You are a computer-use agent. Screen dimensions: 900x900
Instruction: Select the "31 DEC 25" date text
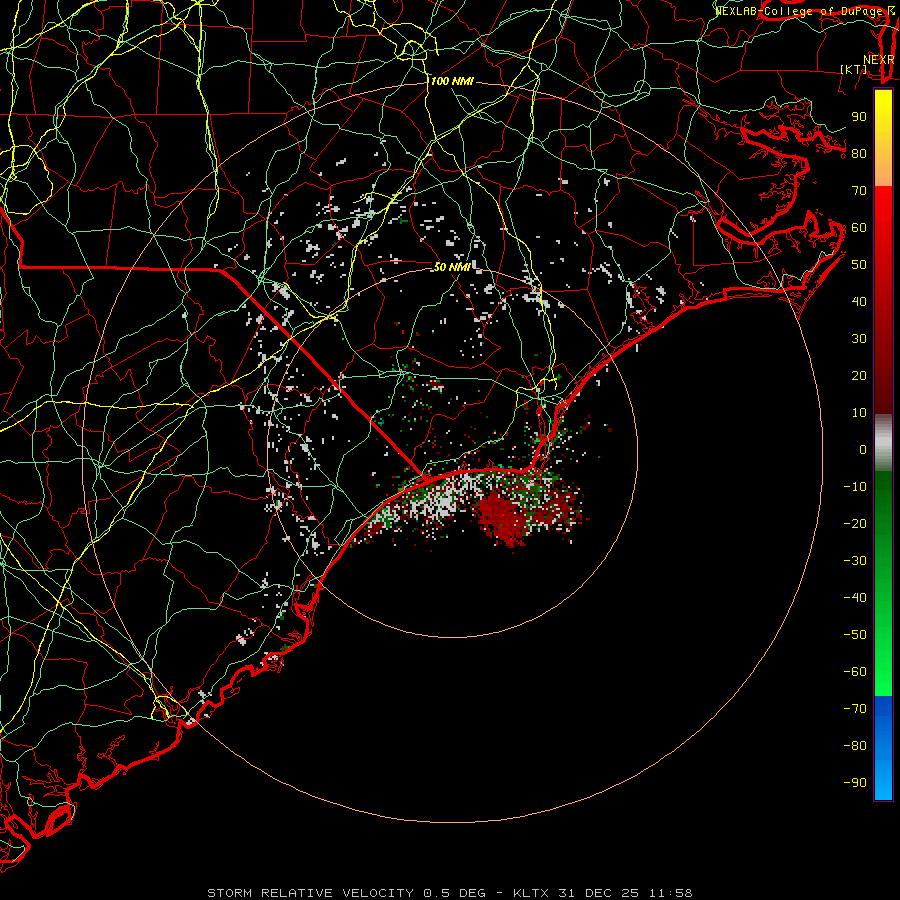598,893
